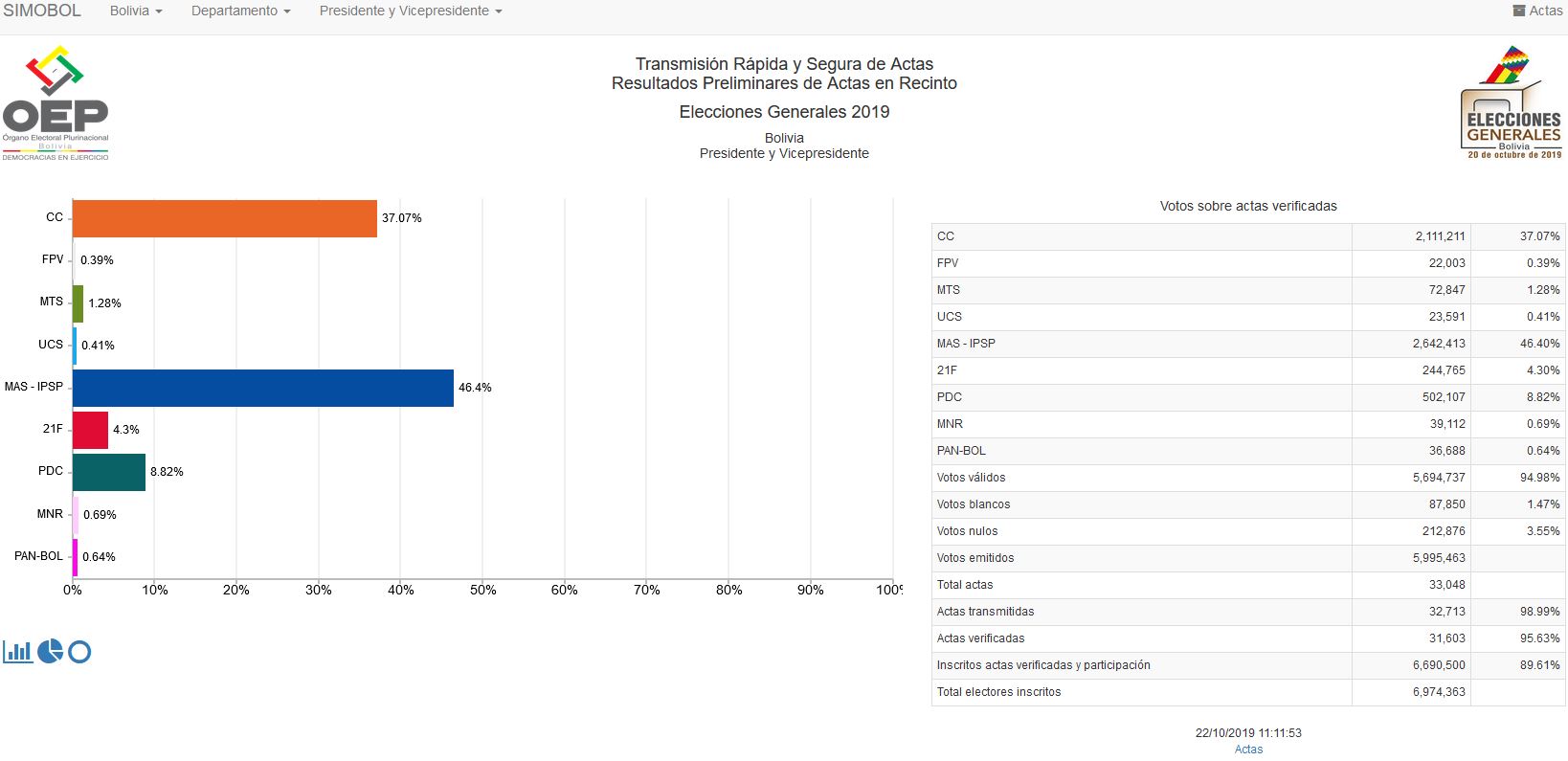Open Actas from the top-right navbar
Viewport: 1568px width, 761px height.
pos(1537,11)
